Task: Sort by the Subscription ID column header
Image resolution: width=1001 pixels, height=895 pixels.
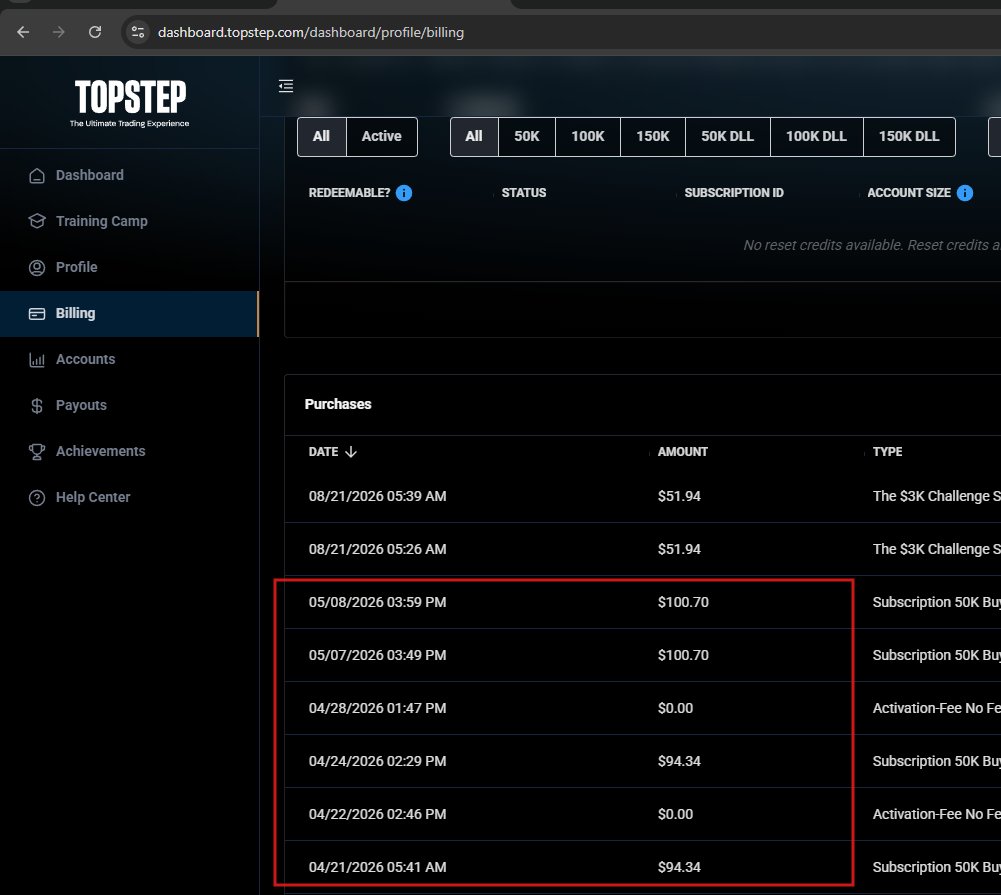Action: tap(734, 193)
